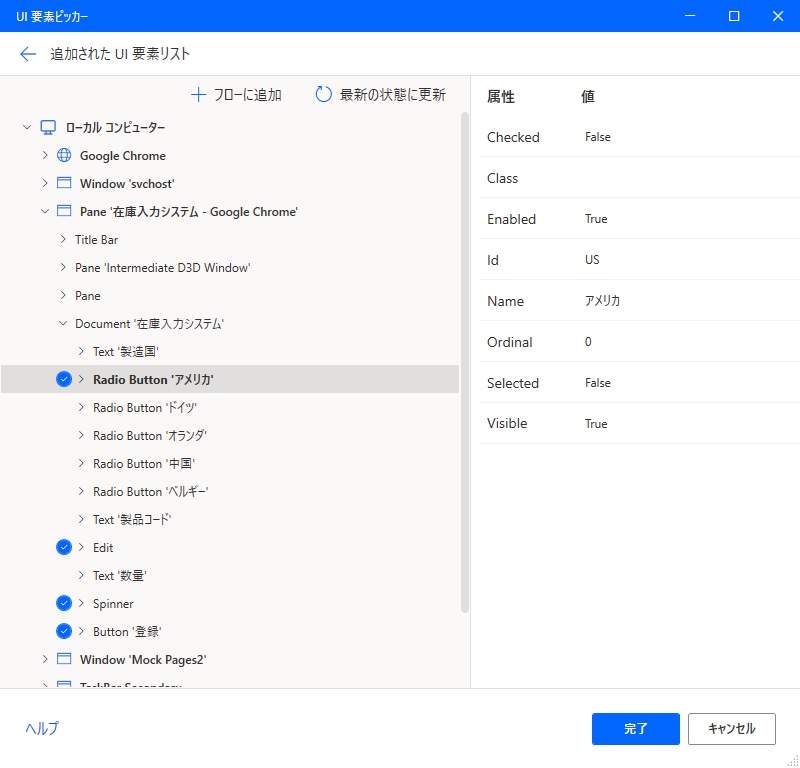Screen dimensions: 800x768
Task: Toggle the checkmark on Radio Button 'アメリカ'
Action: coord(64,379)
